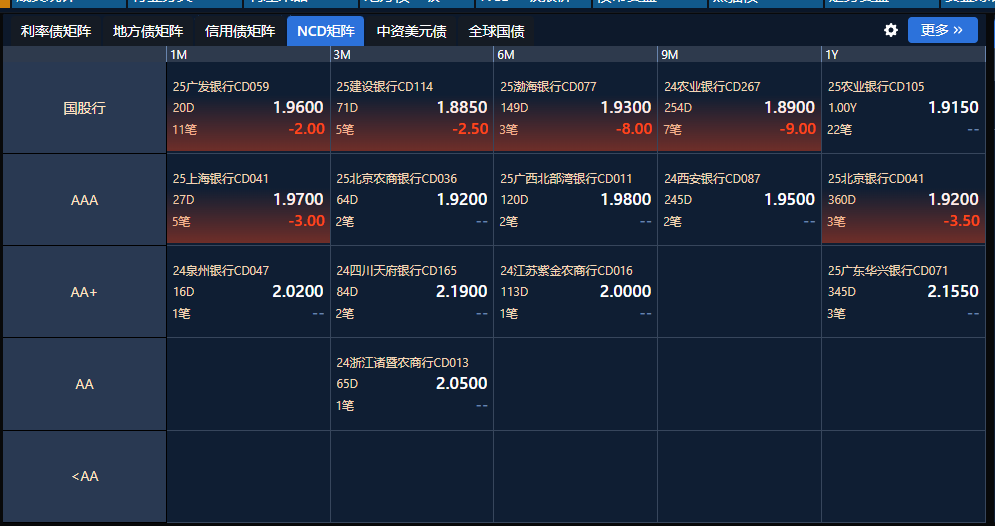Open the matrix settings gear icon

(x=891, y=30)
